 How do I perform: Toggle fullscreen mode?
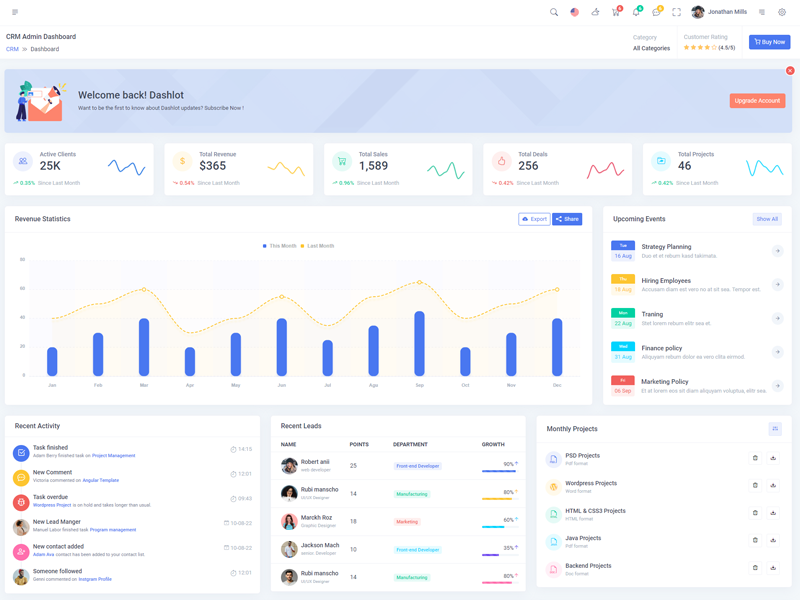[x=676, y=12]
